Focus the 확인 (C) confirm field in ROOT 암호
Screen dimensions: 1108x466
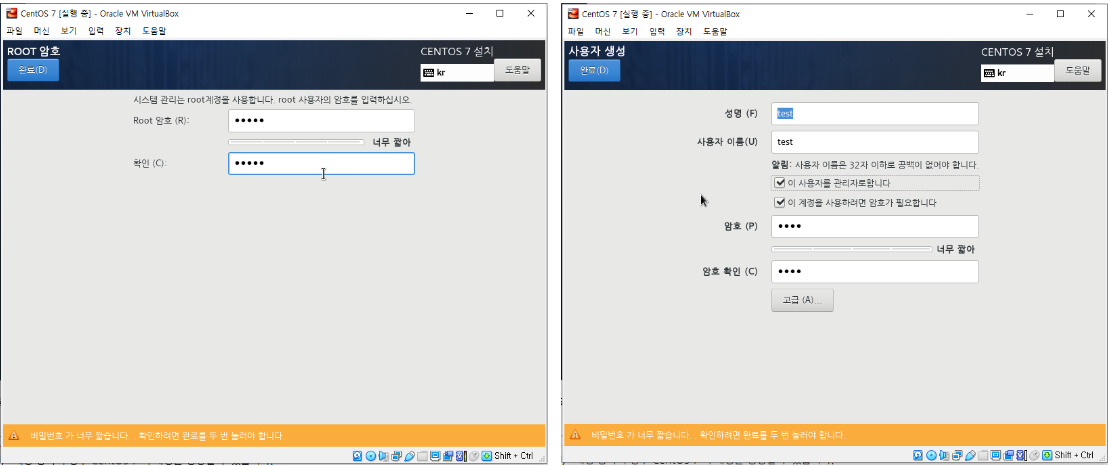(x=321, y=163)
